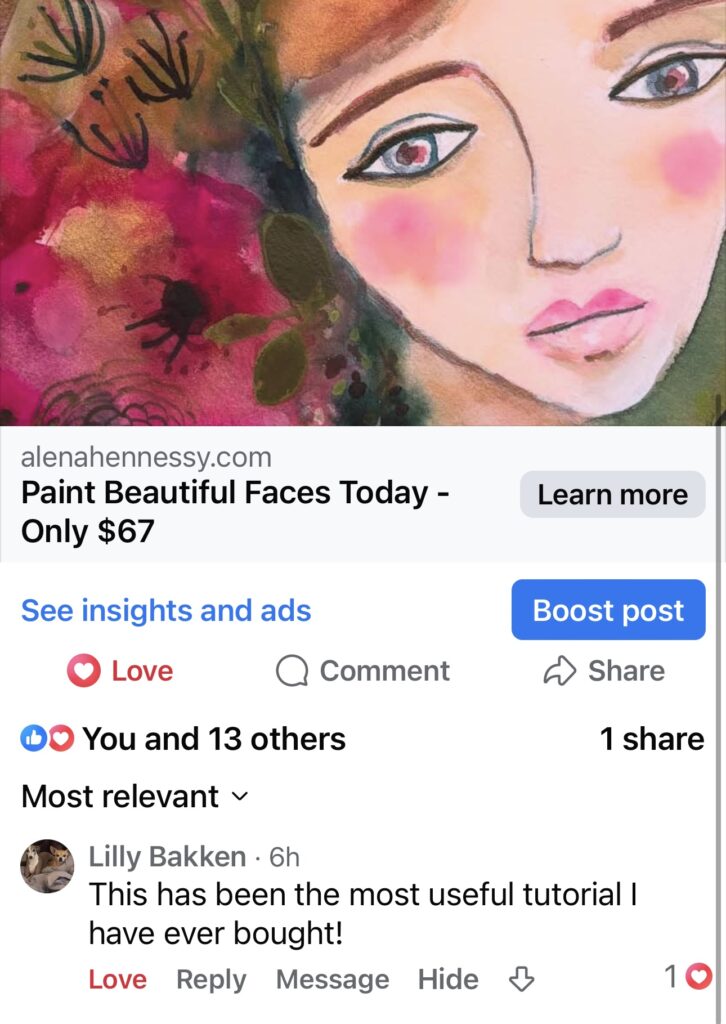Click the Comment speech bubble icon
The image size is (726, 1024).
click(x=291, y=671)
